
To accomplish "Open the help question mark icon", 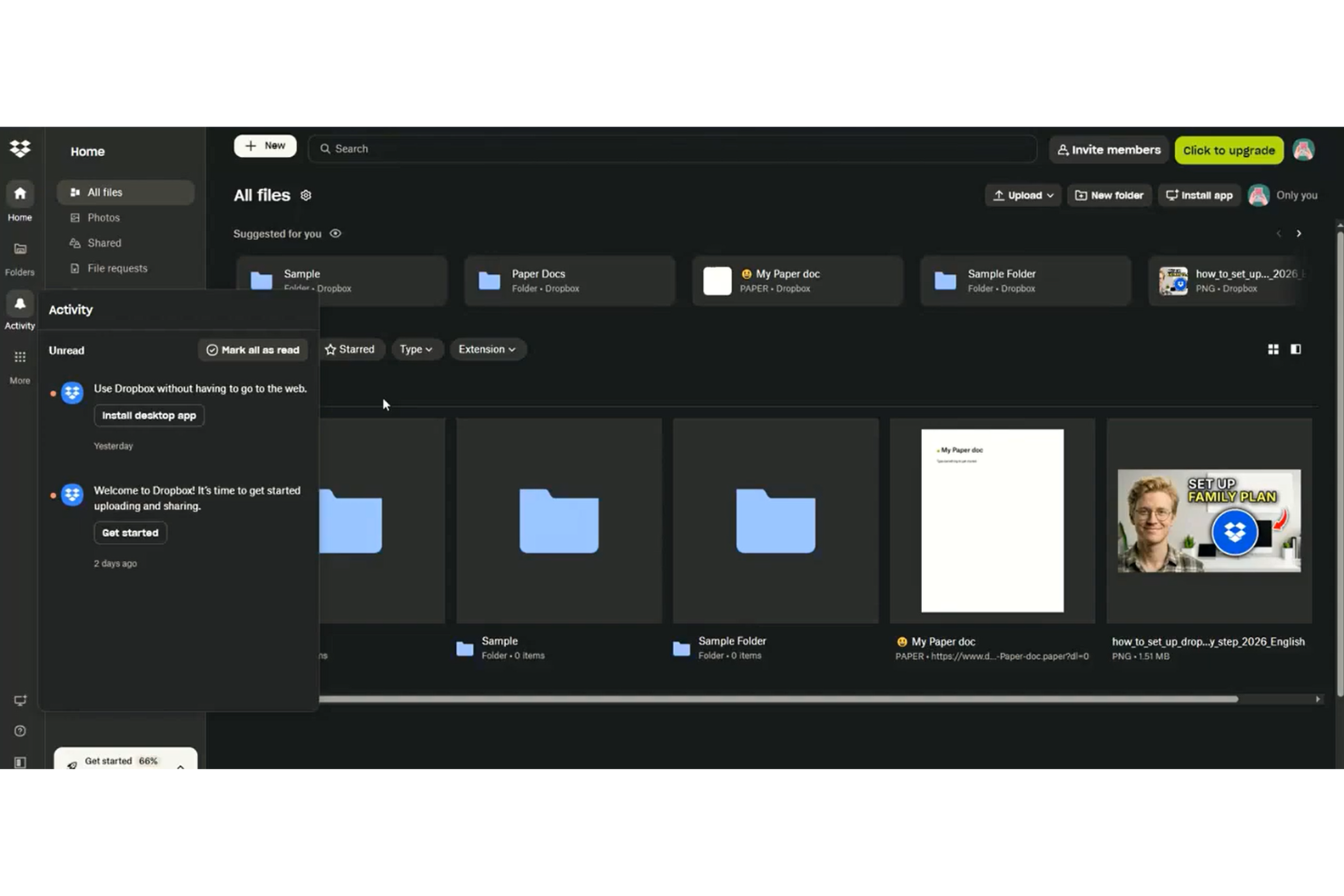I will point(20,732).
